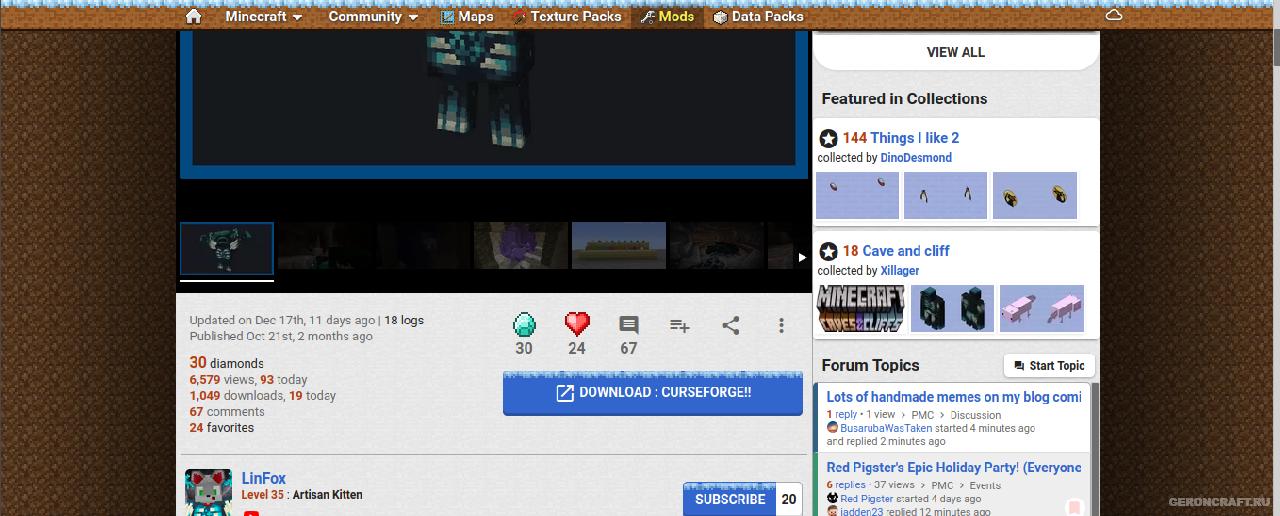Open the three-dot more options menu
Screen dimensions: 1280x516
781,326
